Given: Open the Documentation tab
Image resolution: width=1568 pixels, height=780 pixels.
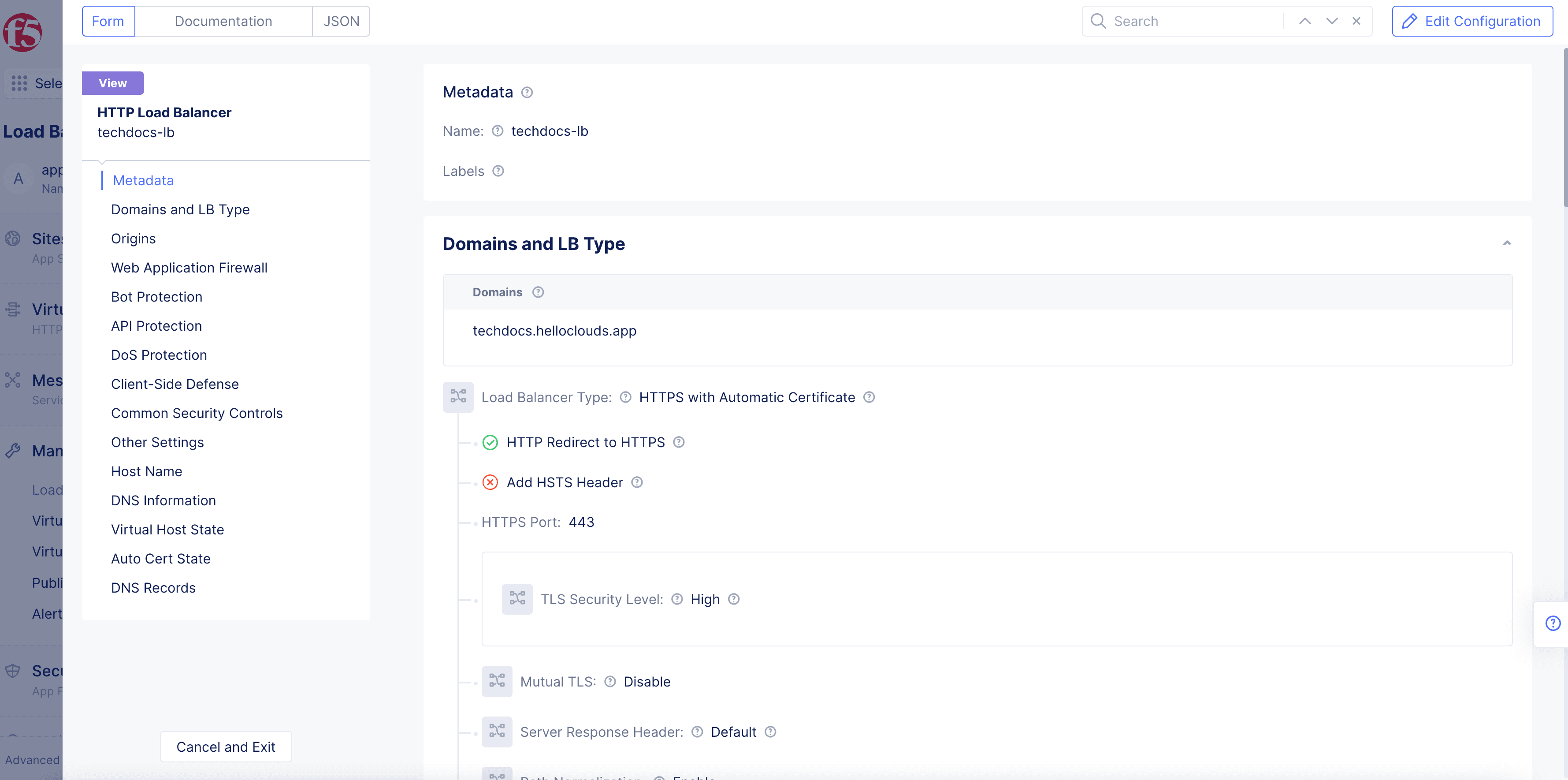Looking at the screenshot, I should click(223, 21).
